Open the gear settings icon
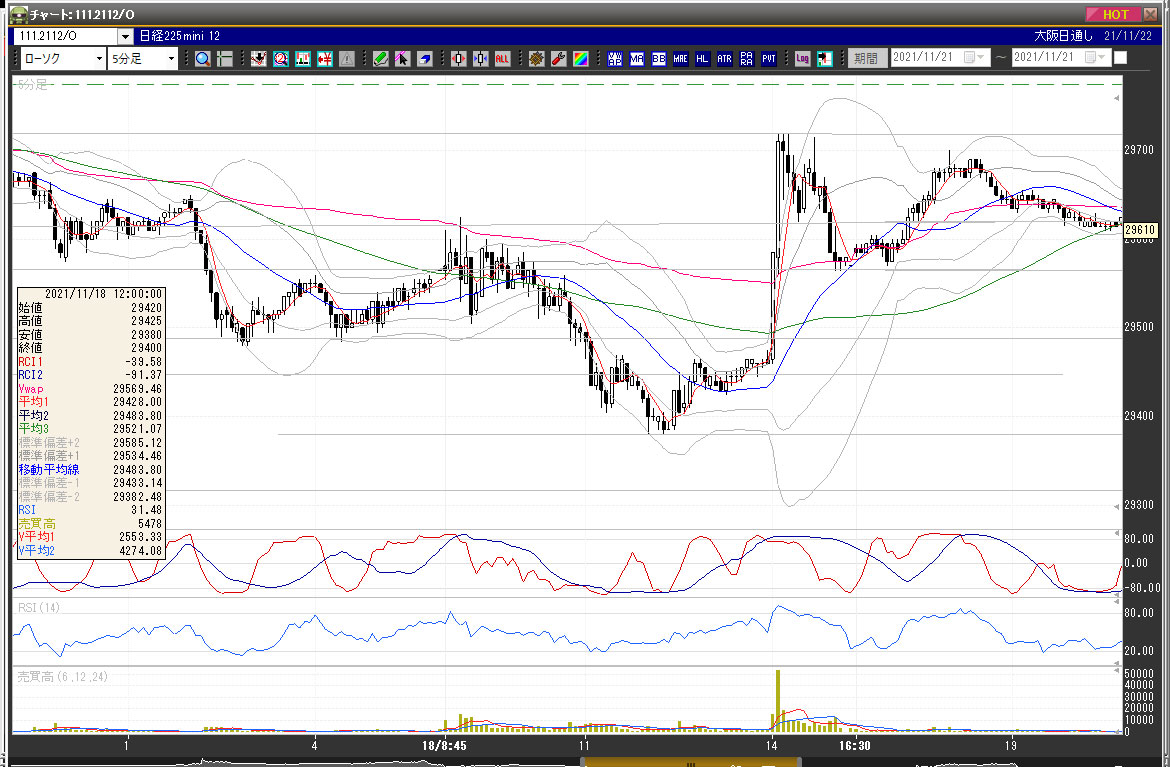Viewport: 1170px width, 767px height. [x=536, y=58]
